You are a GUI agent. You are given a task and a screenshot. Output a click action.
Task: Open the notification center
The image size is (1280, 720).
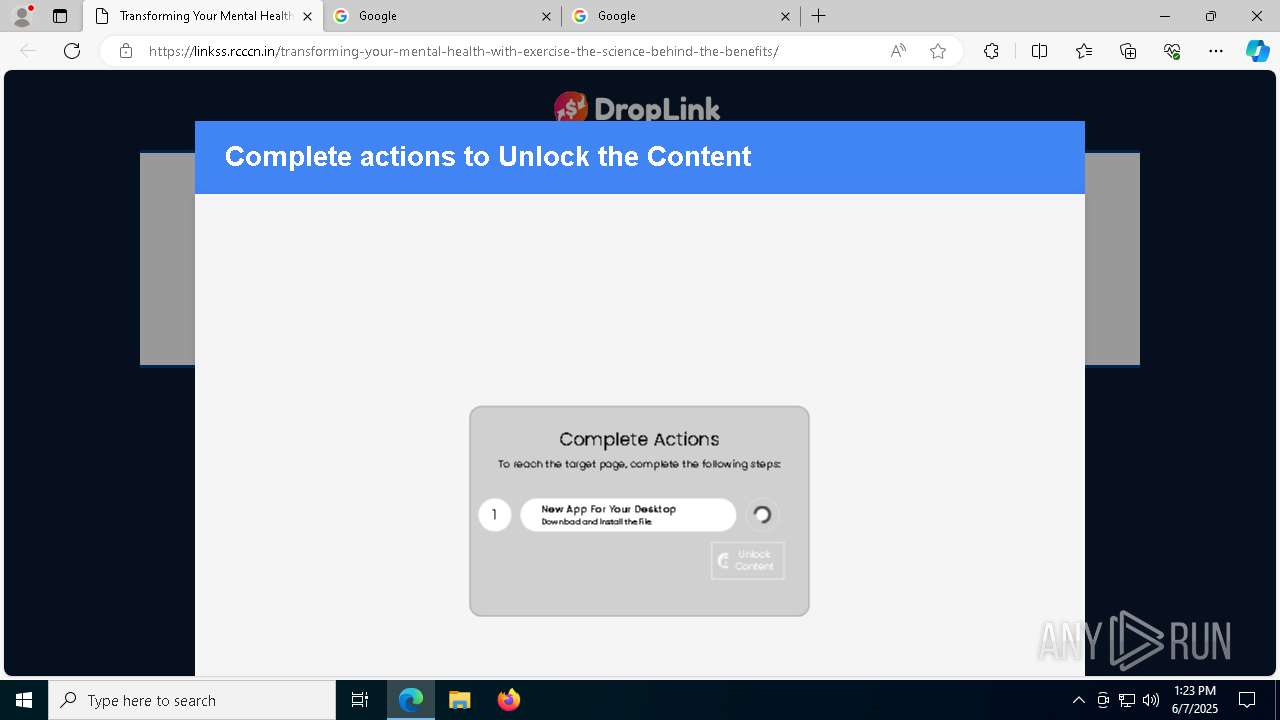(1247, 700)
